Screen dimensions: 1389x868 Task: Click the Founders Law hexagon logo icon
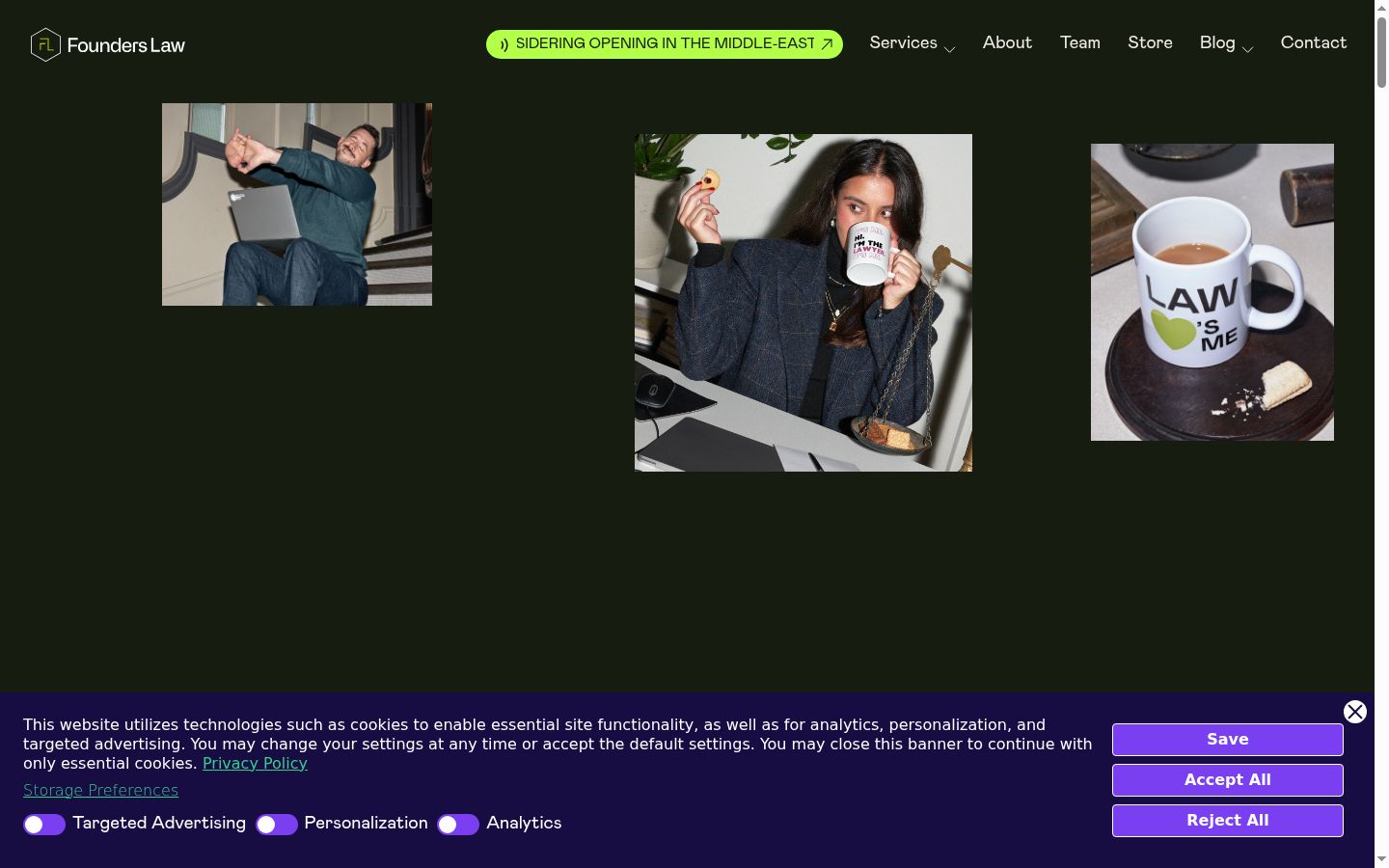[x=45, y=45]
